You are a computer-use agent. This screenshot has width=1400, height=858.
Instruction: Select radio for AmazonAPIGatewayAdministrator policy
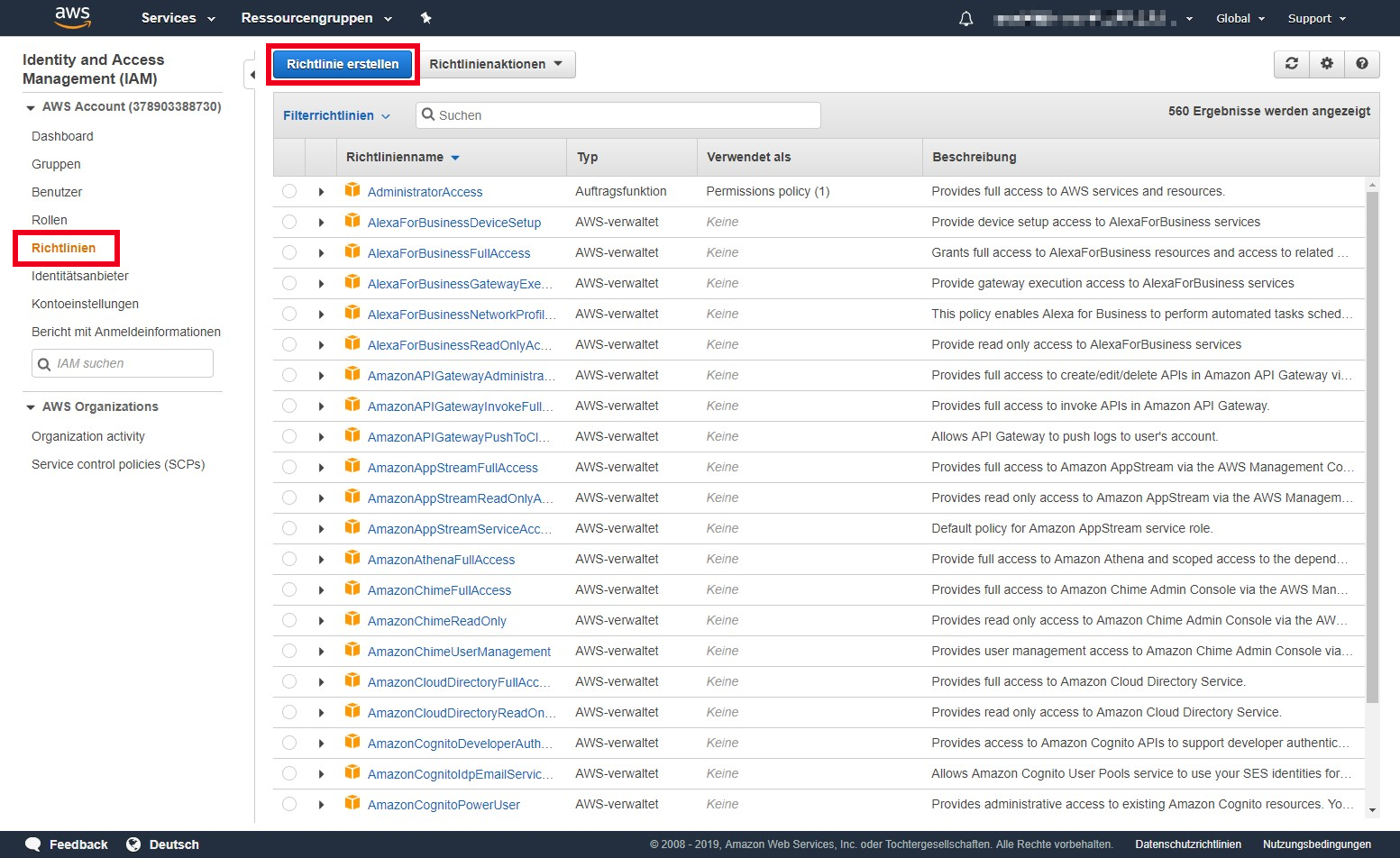click(x=289, y=375)
